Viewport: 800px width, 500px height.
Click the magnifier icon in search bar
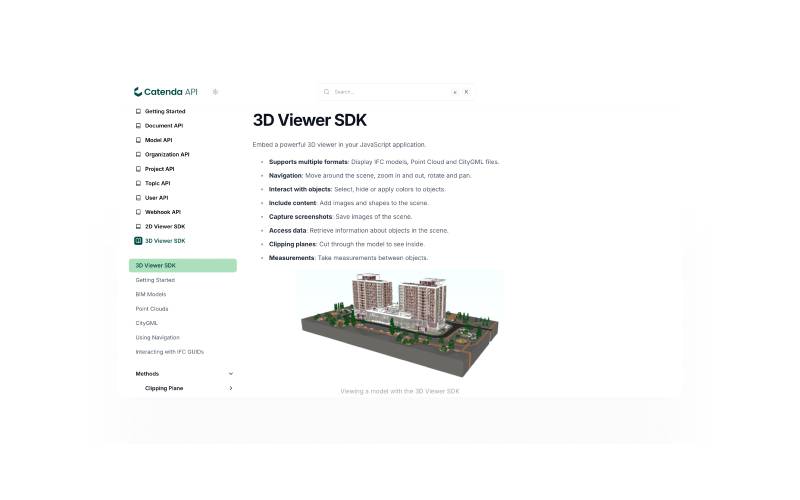pos(327,92)
